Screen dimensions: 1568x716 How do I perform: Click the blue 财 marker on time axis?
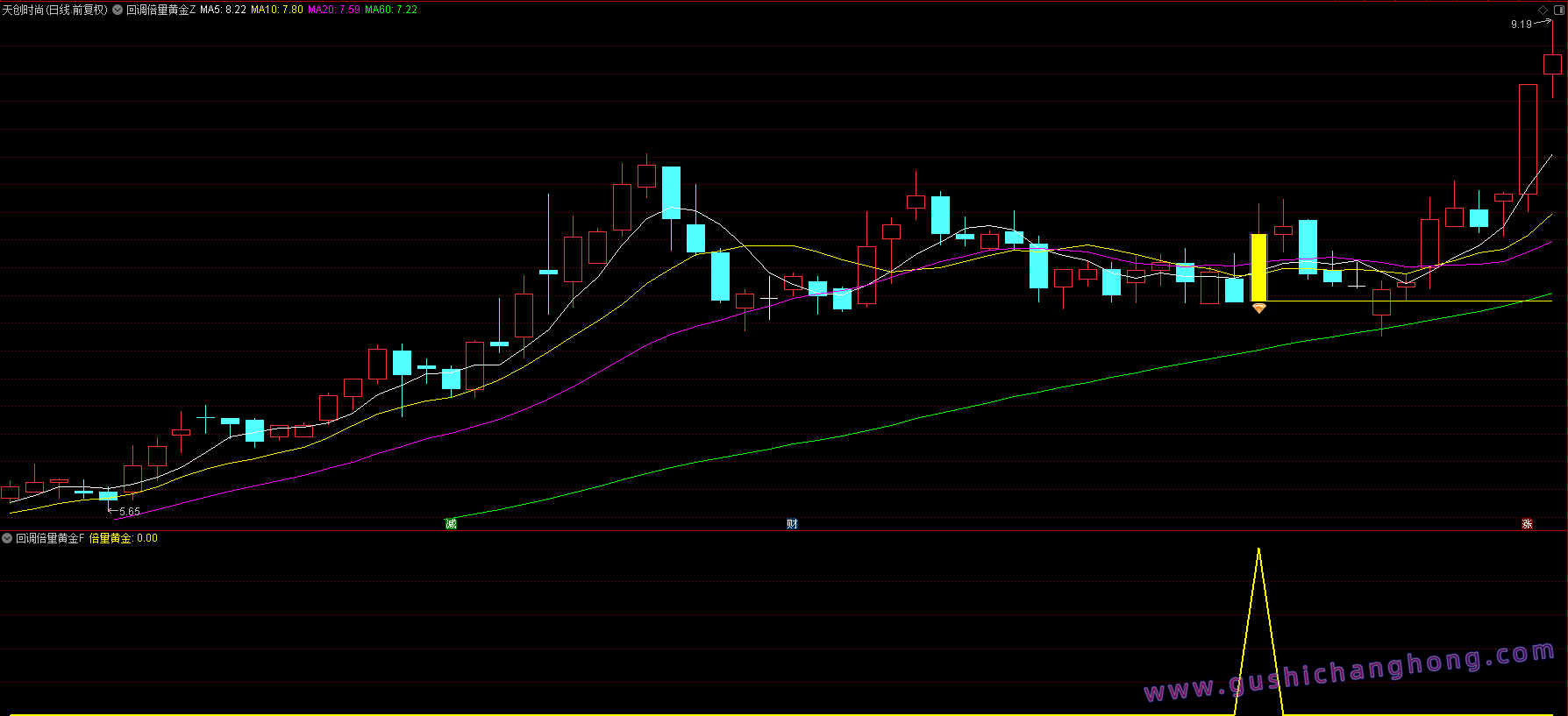792,524
